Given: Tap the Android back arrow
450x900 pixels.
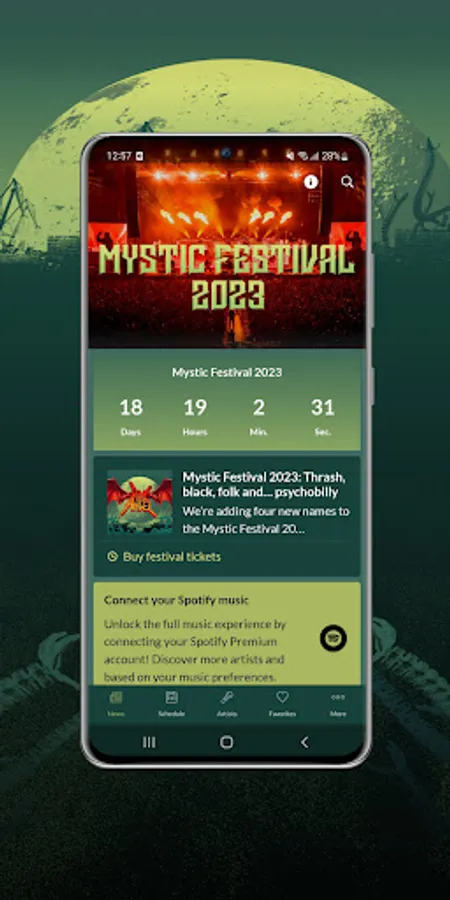Looking at the screenshot, I should click(x=305, y=742).
